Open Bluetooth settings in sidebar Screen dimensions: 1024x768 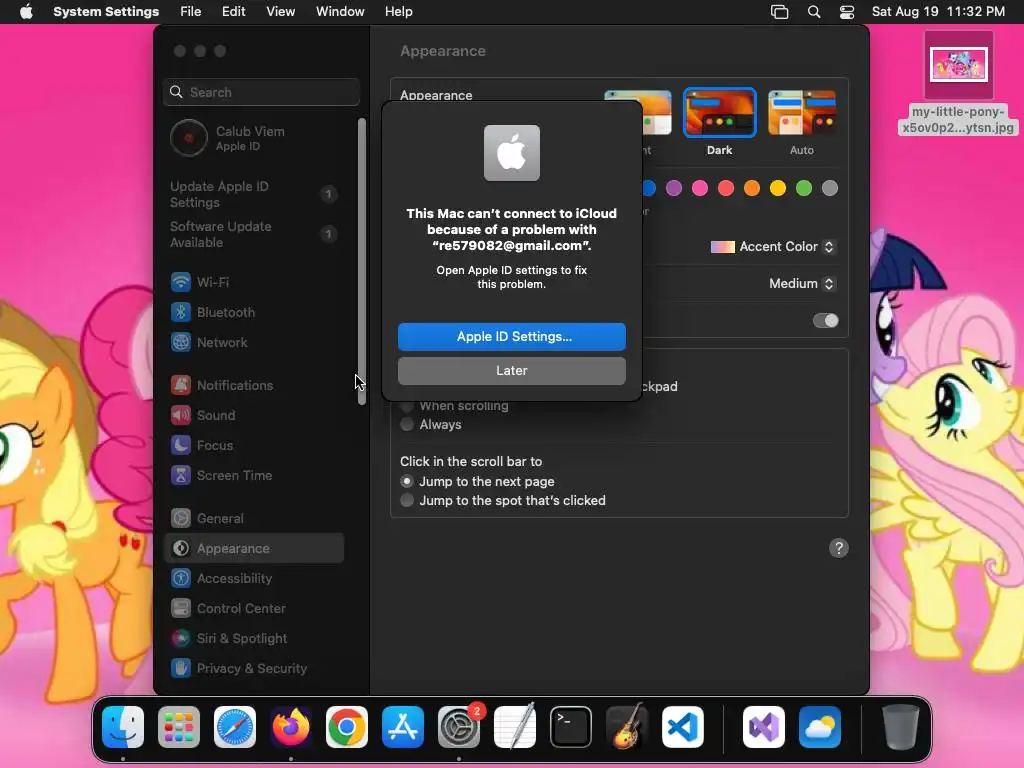255,312
